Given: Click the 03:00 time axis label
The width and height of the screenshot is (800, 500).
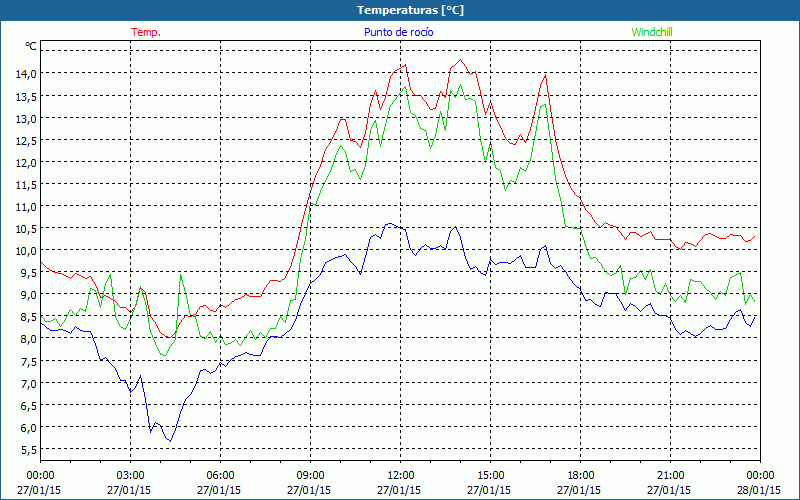Looking at the screenshot, I should point(131,475).
